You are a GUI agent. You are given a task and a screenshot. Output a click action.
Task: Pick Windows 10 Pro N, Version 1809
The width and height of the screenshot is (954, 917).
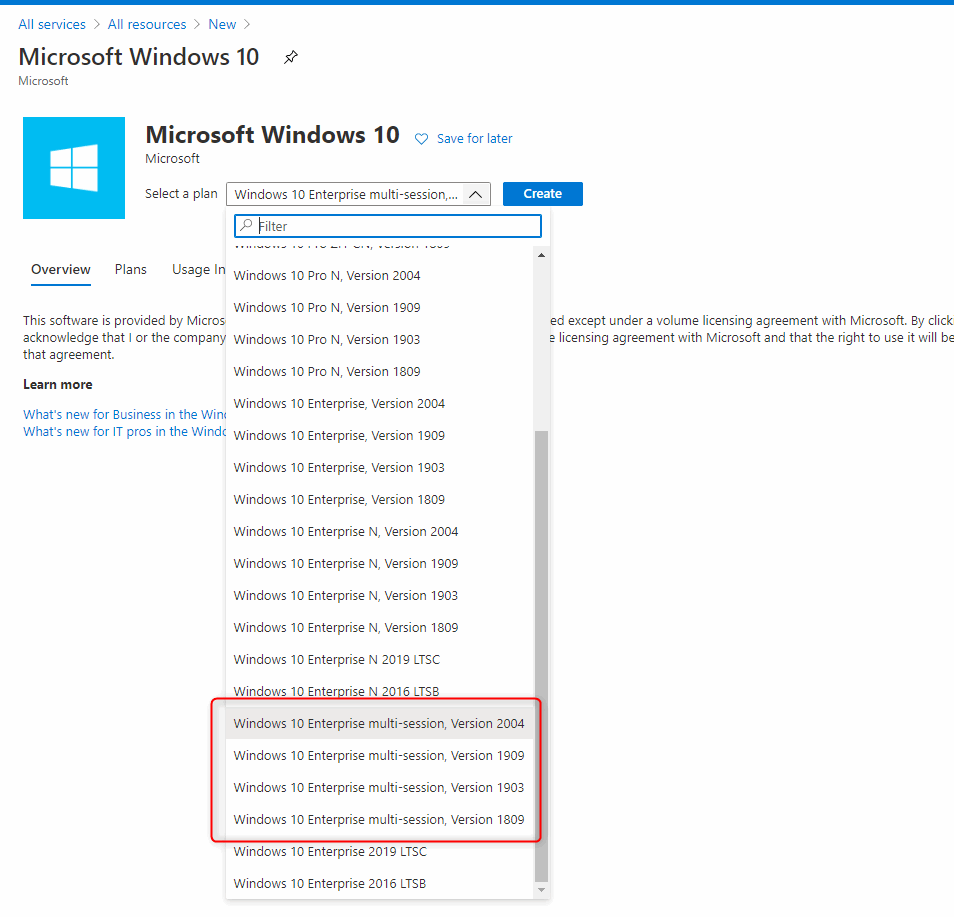[x=380, y=372]
